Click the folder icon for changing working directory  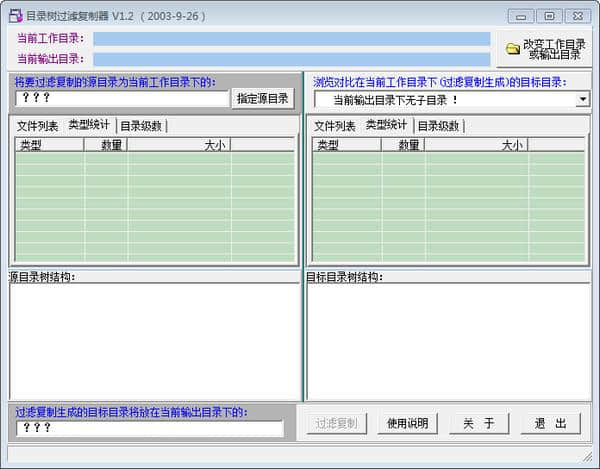click(x=513, y=49)
